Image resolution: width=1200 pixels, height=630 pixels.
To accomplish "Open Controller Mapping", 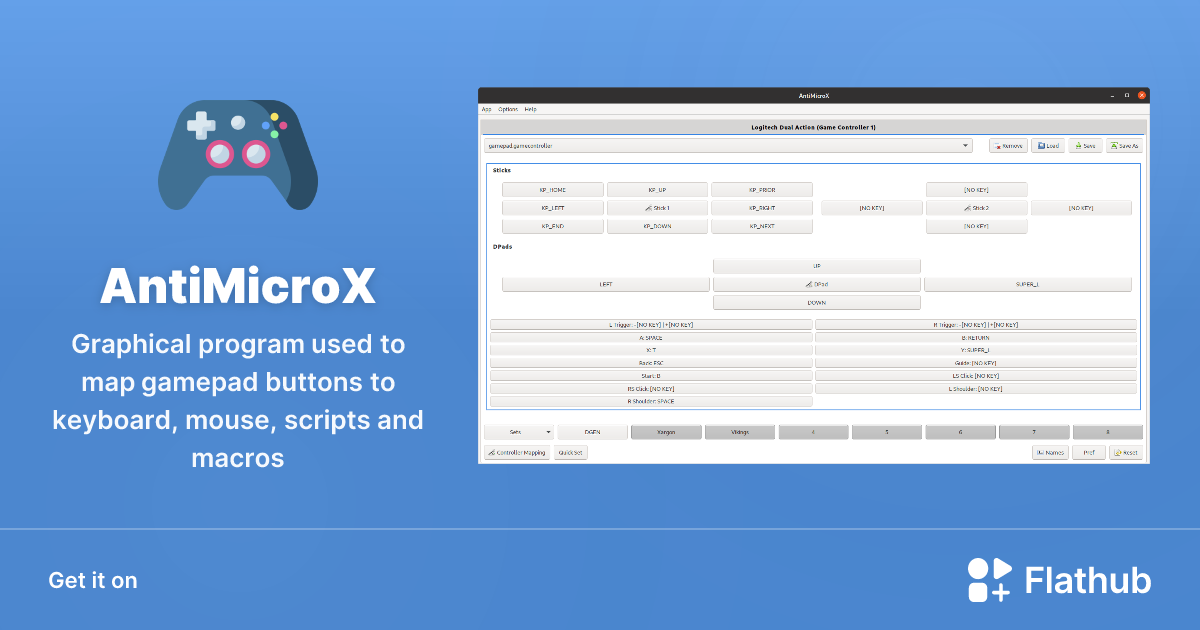I will point(517,452).
